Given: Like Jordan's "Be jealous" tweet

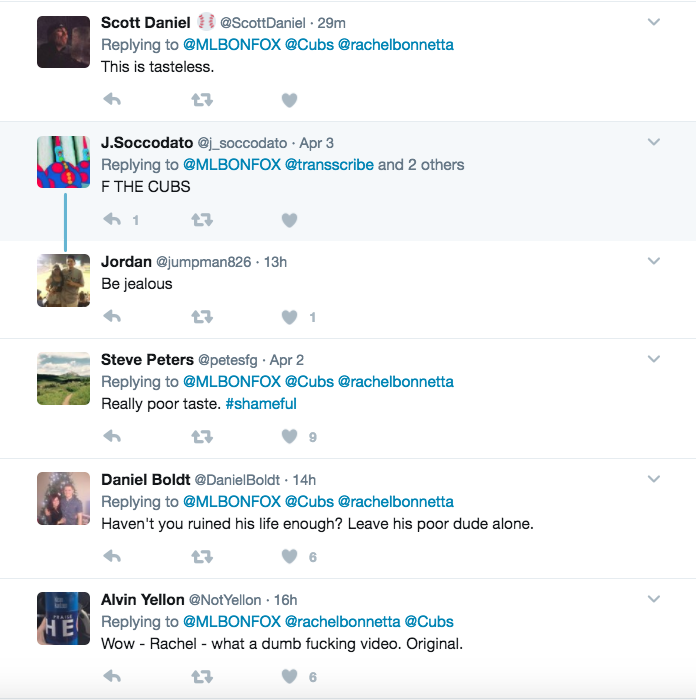Looking at the screenshot, I should tap(289, 317).
